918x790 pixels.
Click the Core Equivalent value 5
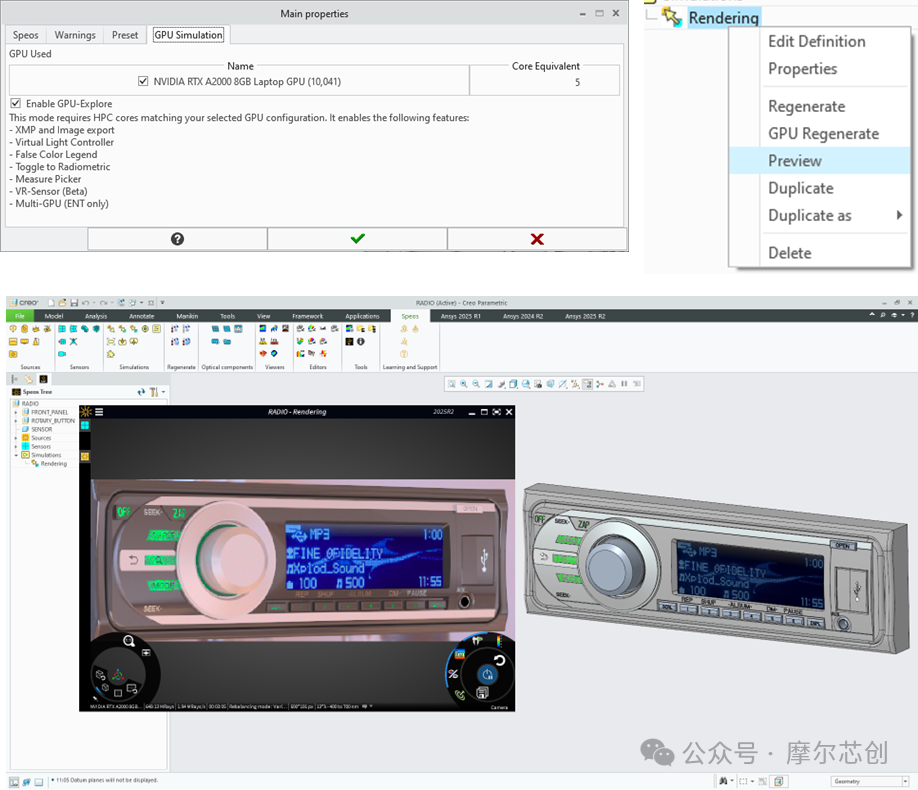(577, 82)
